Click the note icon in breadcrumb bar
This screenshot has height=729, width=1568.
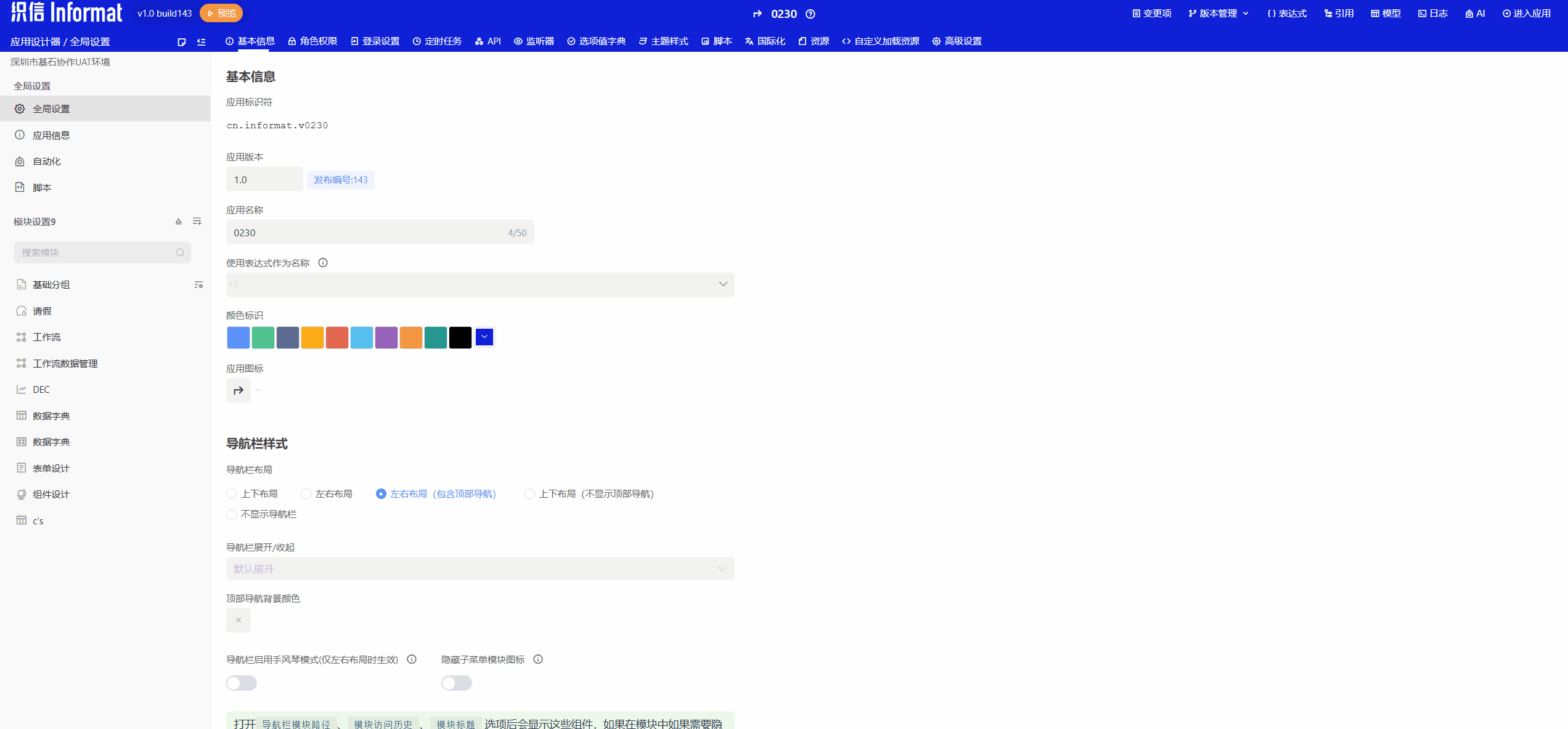181,42
